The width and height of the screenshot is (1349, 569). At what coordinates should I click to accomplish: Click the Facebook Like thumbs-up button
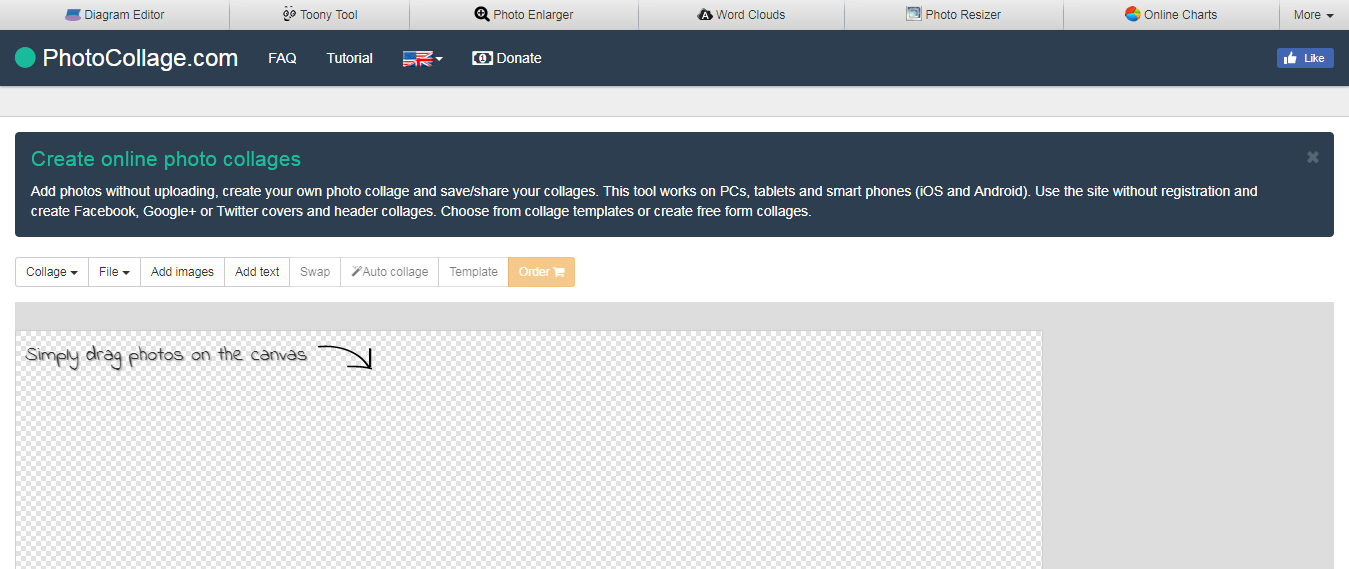[1305, 58]
